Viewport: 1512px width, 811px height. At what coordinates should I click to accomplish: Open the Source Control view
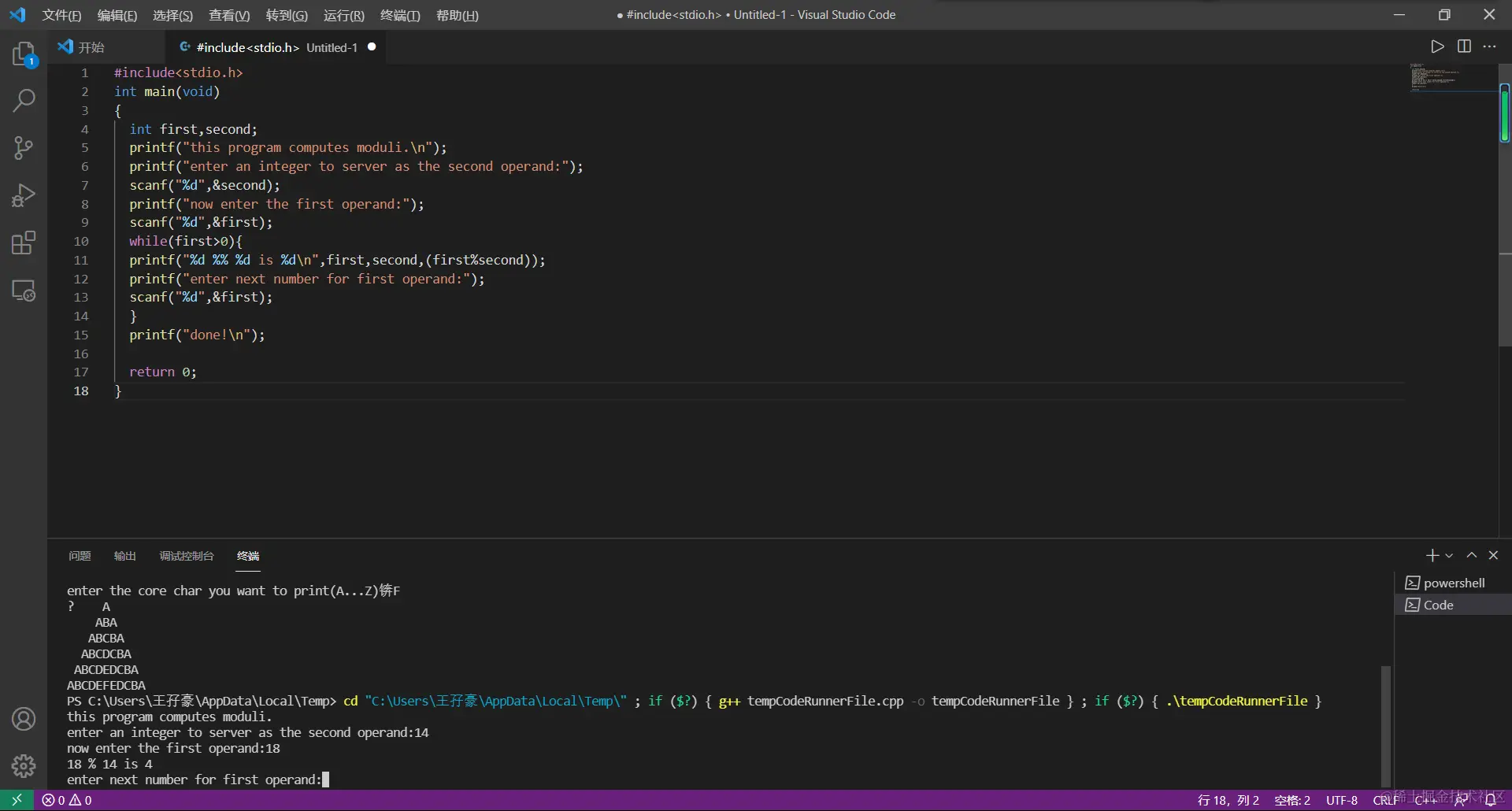click(24, 148)
